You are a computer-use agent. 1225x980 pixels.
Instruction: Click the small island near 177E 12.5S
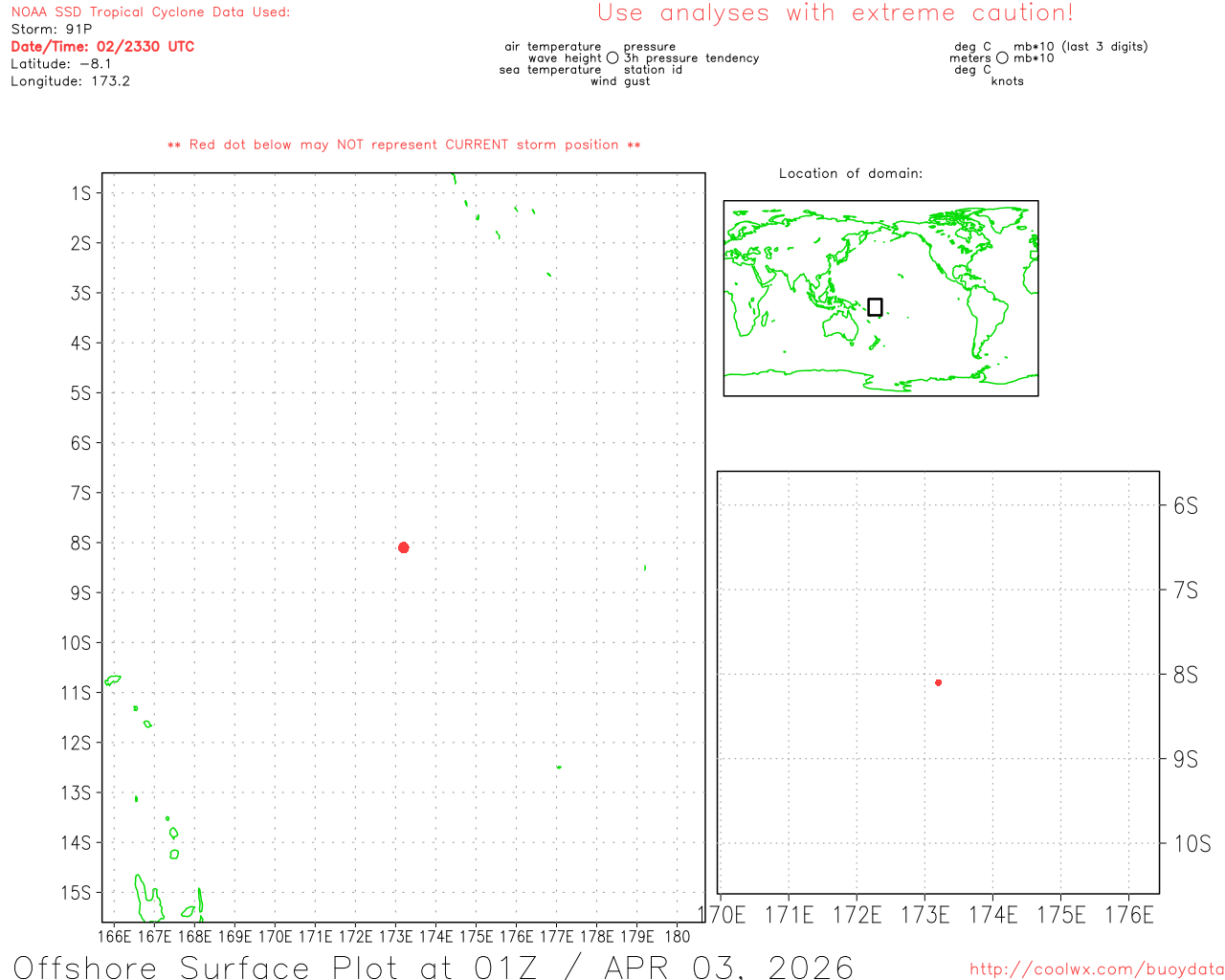tap(559, 767)
